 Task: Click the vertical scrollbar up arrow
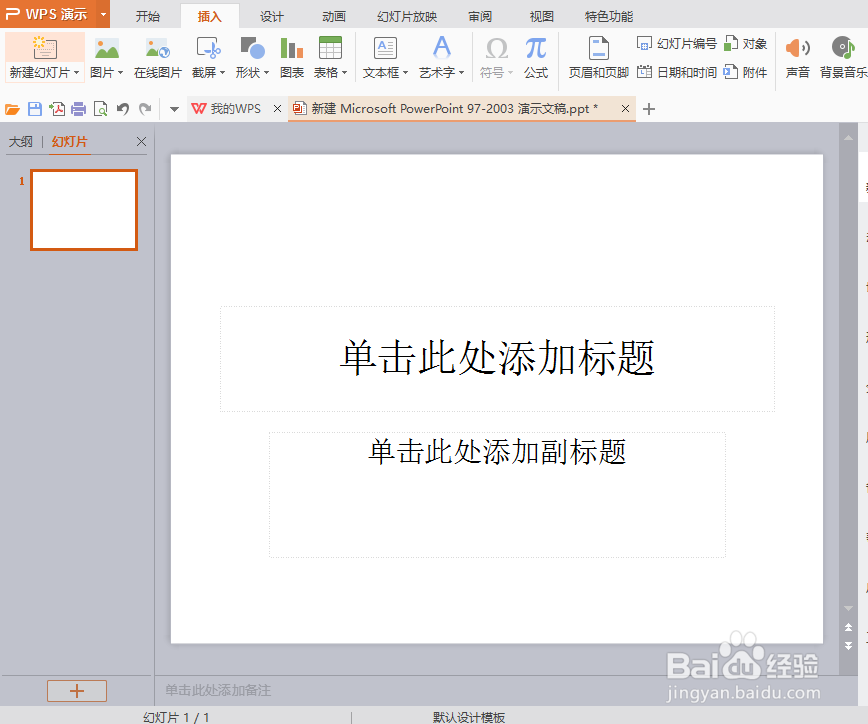click(x=848, y=137)
